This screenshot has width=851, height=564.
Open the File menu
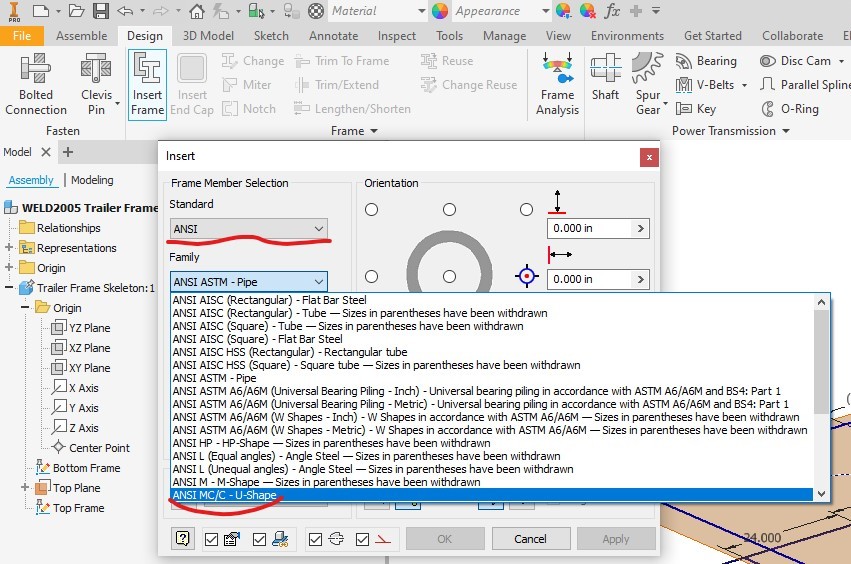22,36
